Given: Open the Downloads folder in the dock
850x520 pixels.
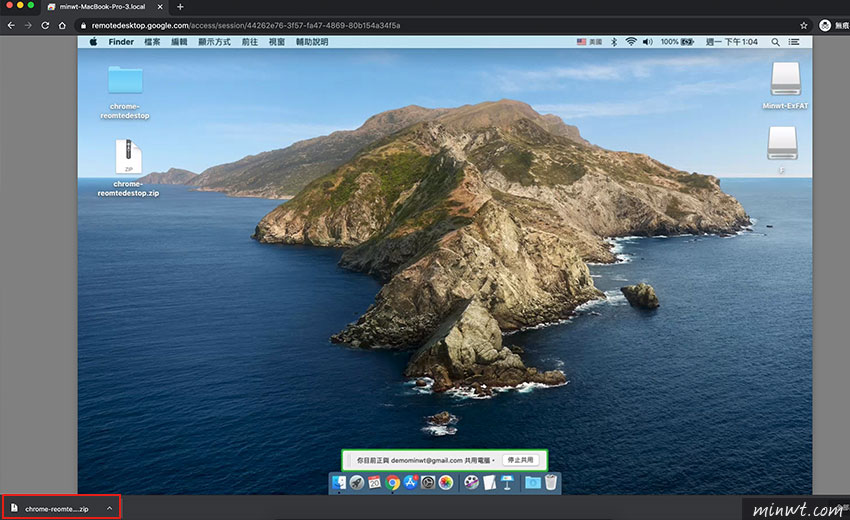Looking at the screenshot, I should 533,482.
